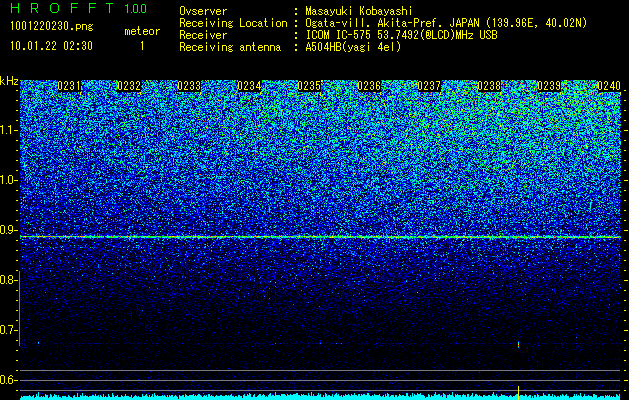Click the meteor count label

tap(142, 31)
